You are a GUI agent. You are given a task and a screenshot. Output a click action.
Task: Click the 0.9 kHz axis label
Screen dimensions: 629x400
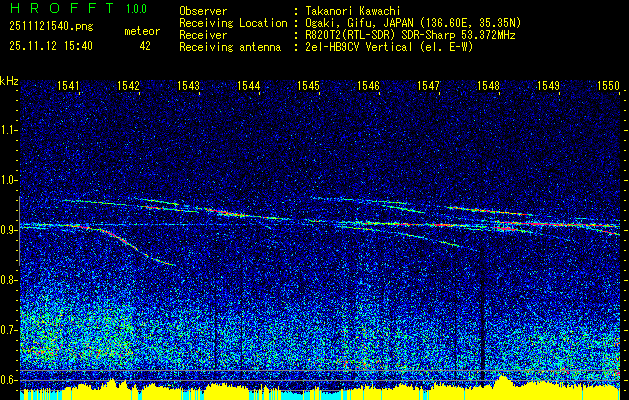pos(8,230)
